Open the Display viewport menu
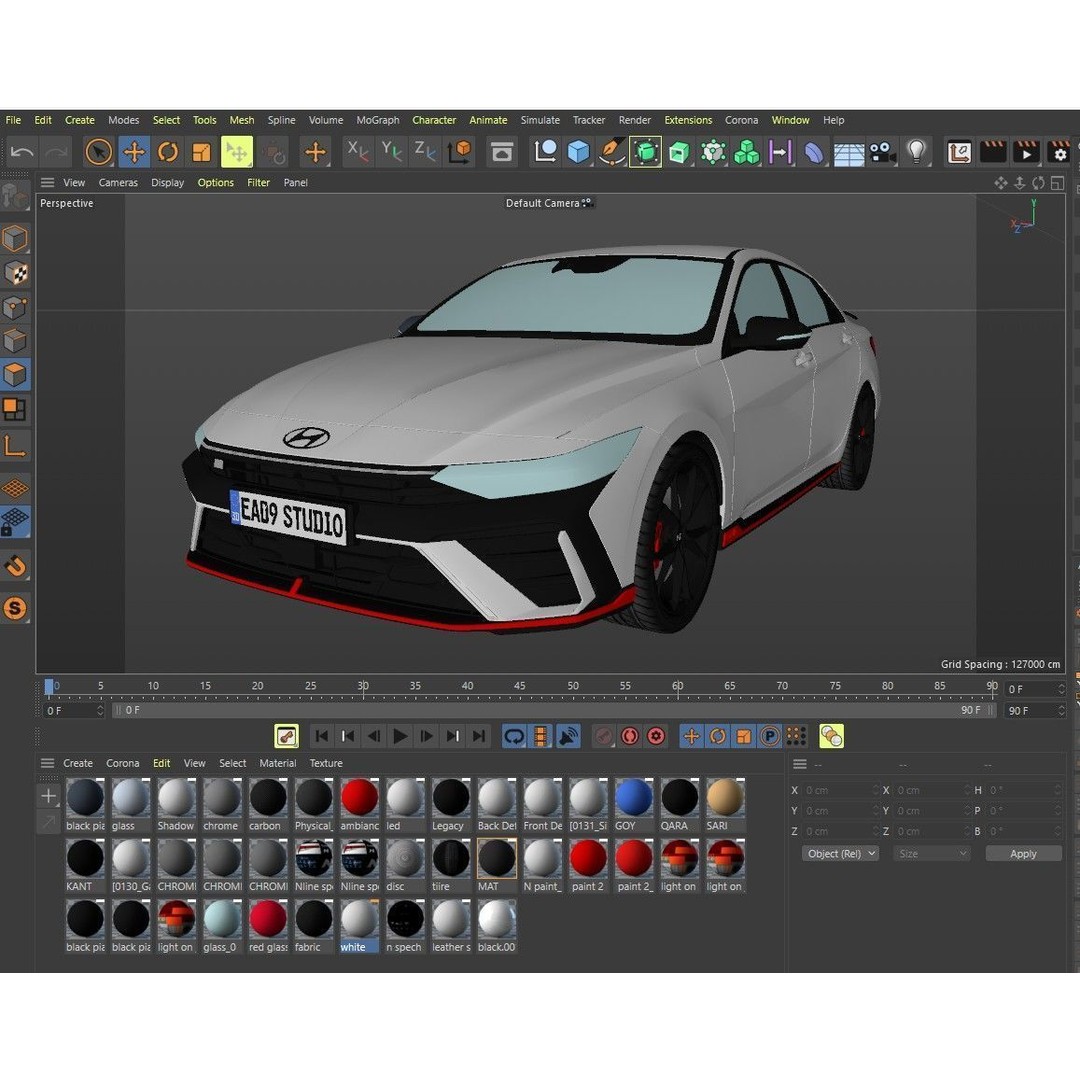The width and height of the screenshot is (1080, 1080). pos(167,183)
